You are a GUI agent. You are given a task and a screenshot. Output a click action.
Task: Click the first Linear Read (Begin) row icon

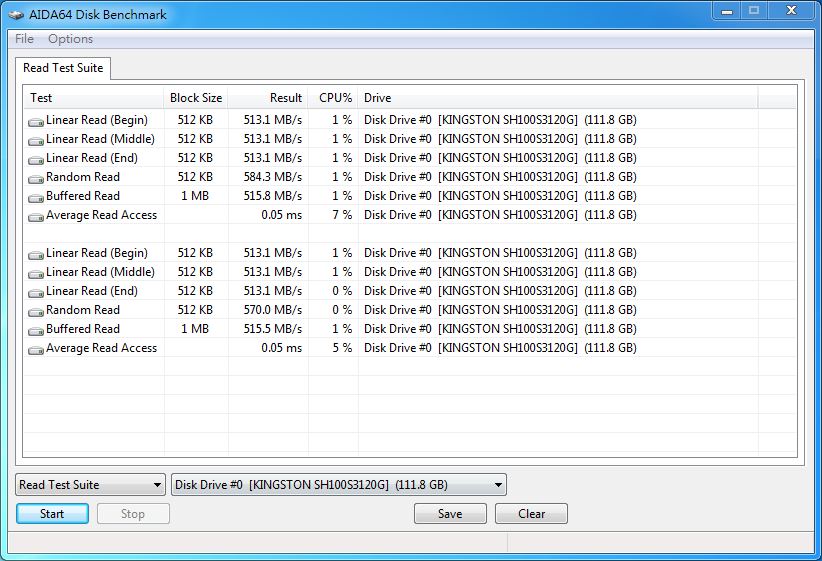coord(36,121)
